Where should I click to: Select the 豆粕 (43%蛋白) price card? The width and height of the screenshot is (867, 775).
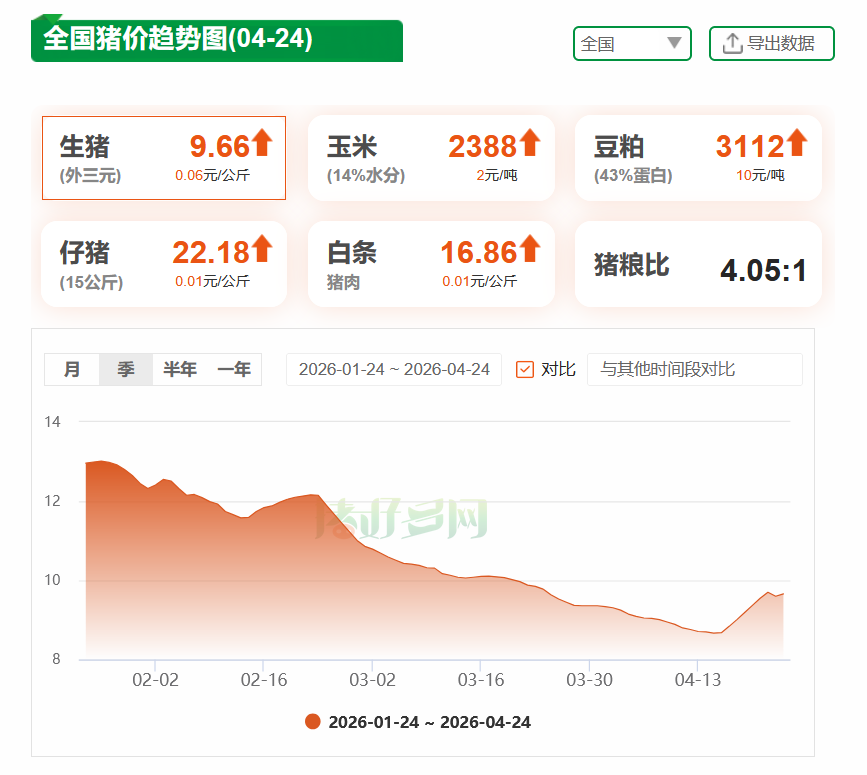(698, 158)
